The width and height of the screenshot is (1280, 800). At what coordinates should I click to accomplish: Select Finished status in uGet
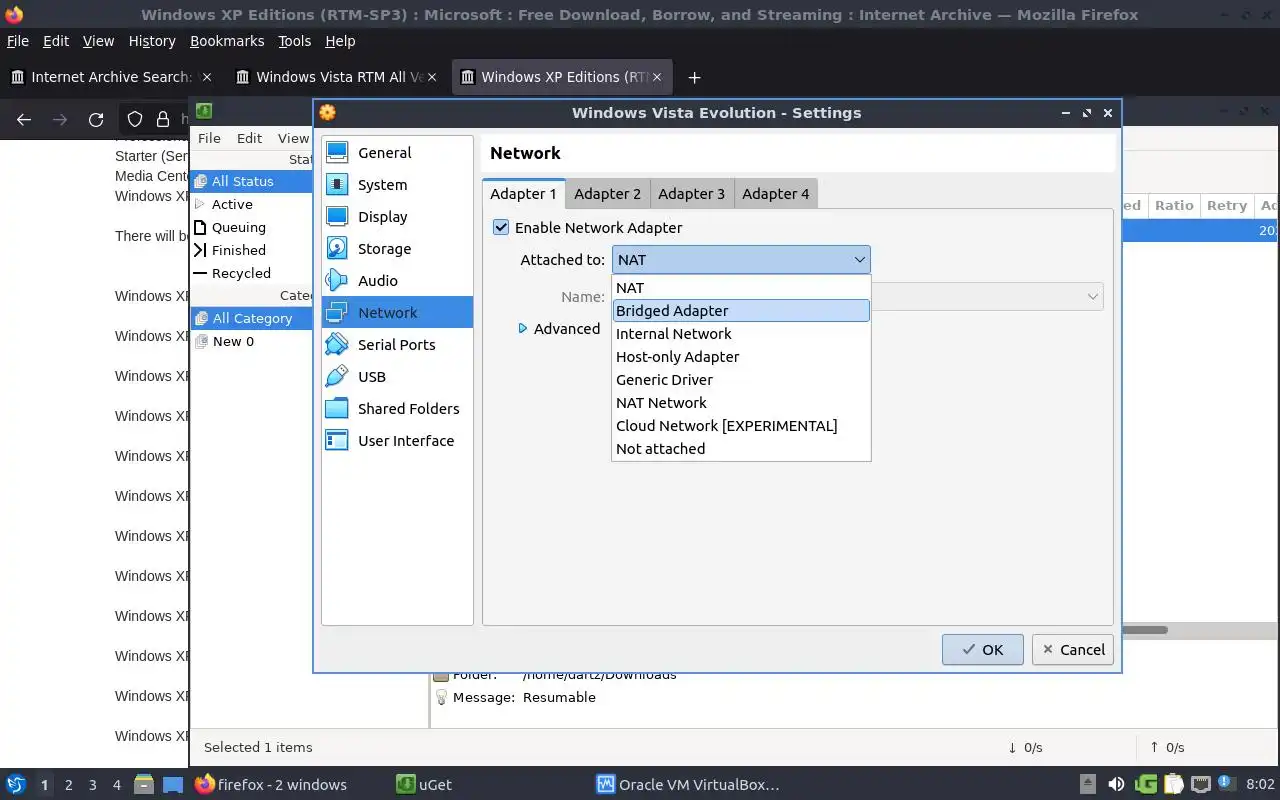click(x=251, y=250)
